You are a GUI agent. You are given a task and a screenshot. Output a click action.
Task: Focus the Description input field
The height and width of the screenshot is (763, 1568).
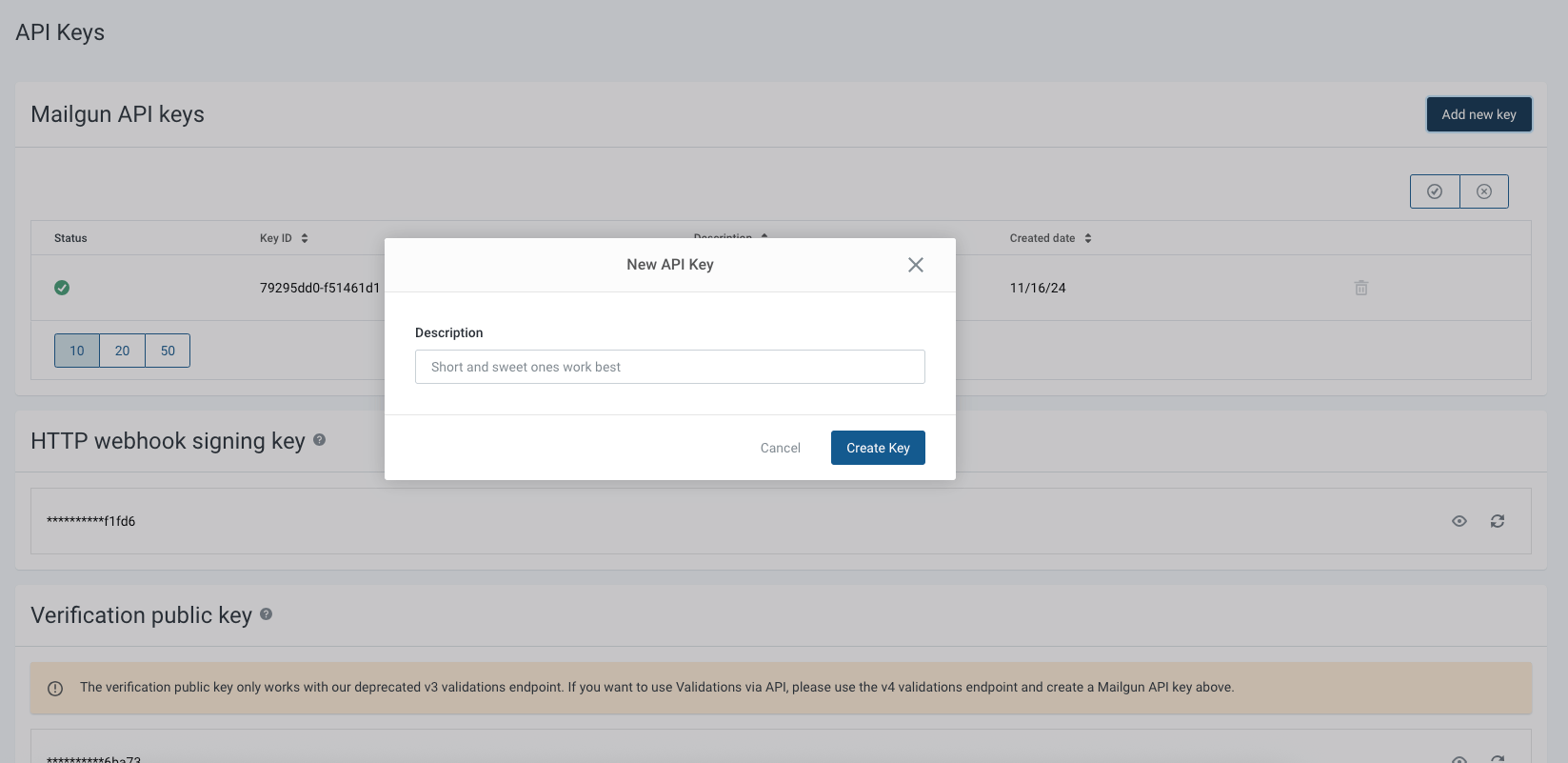point(669,367)
